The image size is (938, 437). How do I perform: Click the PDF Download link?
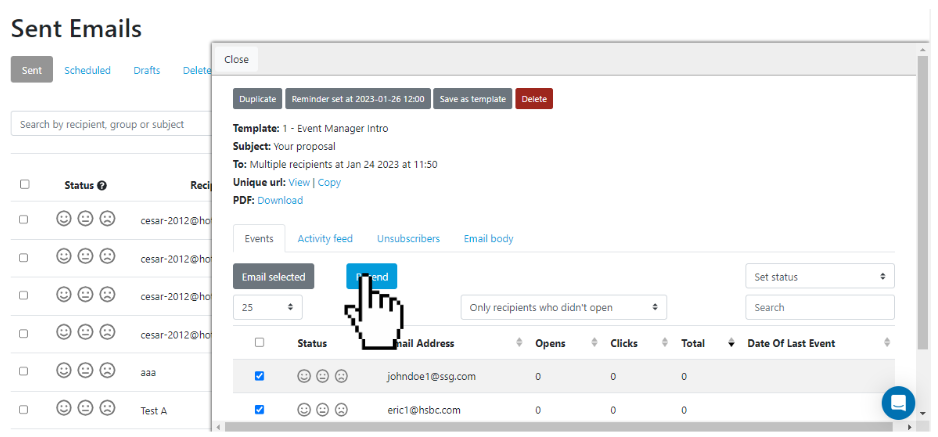pos(280,201)
